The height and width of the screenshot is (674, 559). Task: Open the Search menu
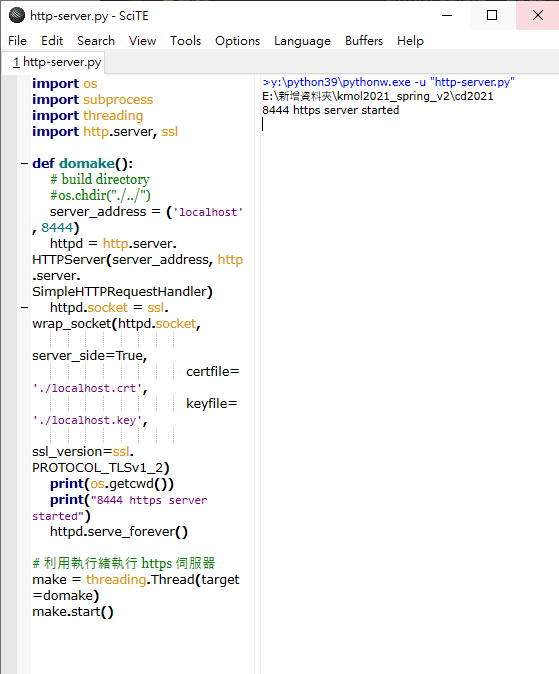click(x=96, y=41)
